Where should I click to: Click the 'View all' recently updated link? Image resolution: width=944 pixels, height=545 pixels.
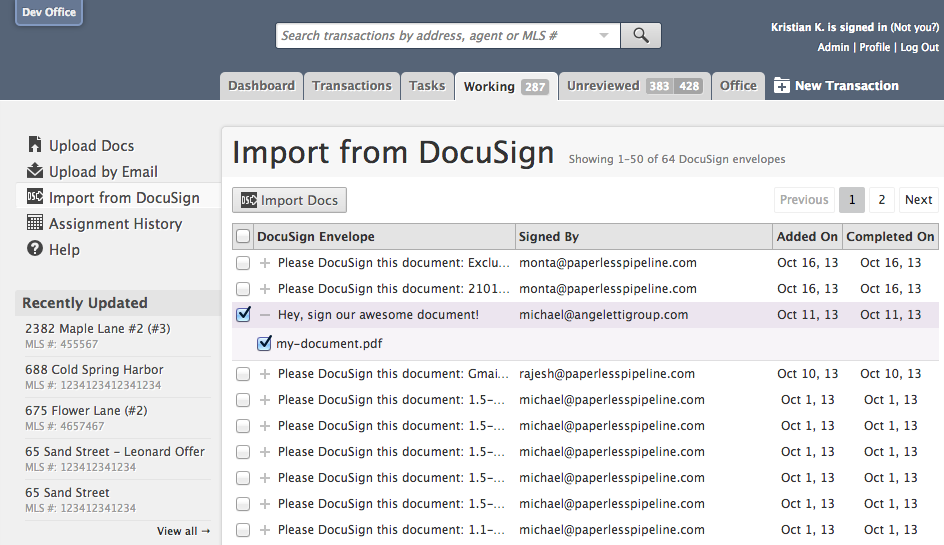pyautogui.click(x=183, y=531)
